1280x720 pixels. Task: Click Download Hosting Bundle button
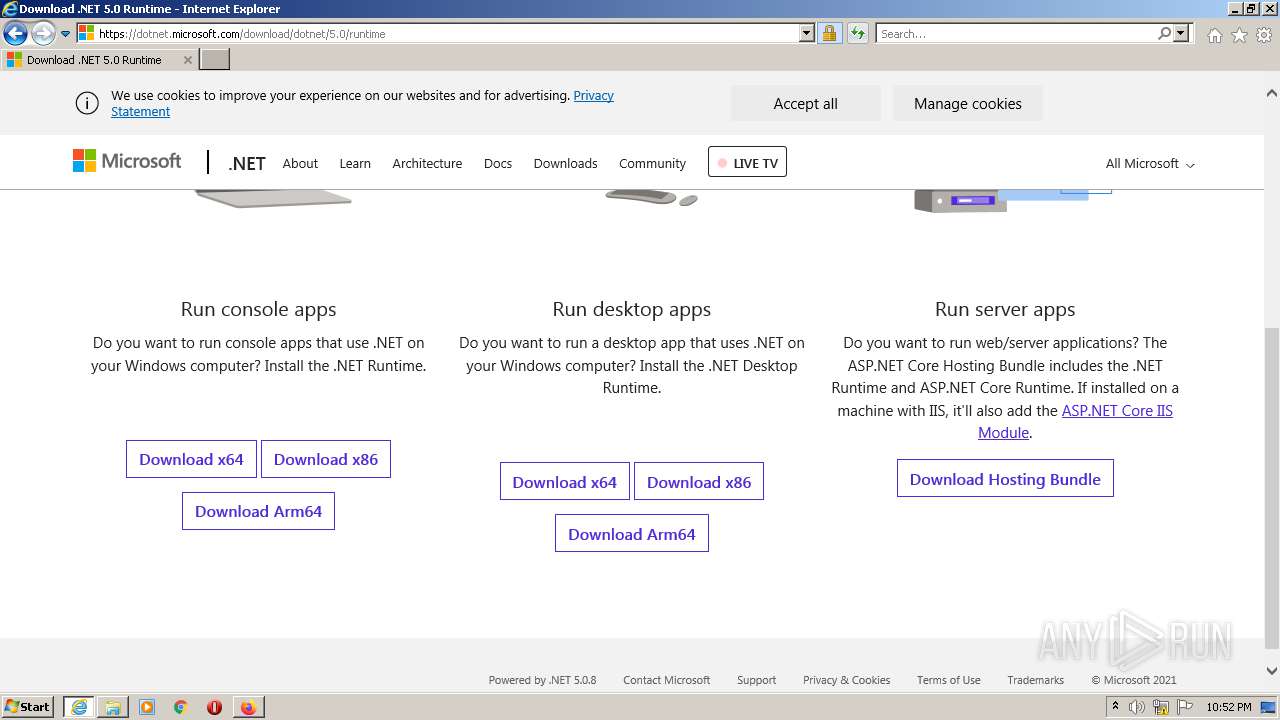[x=1005, y=479]
